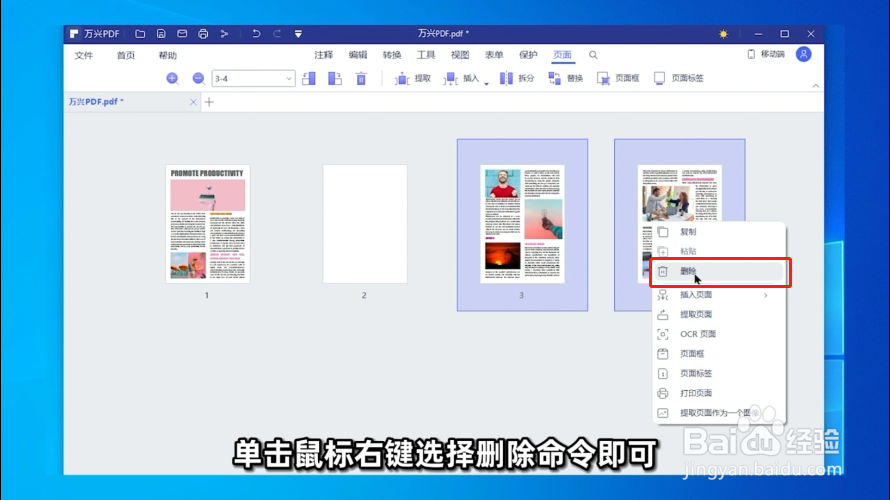Add a new tab with plus

point(209,102)
